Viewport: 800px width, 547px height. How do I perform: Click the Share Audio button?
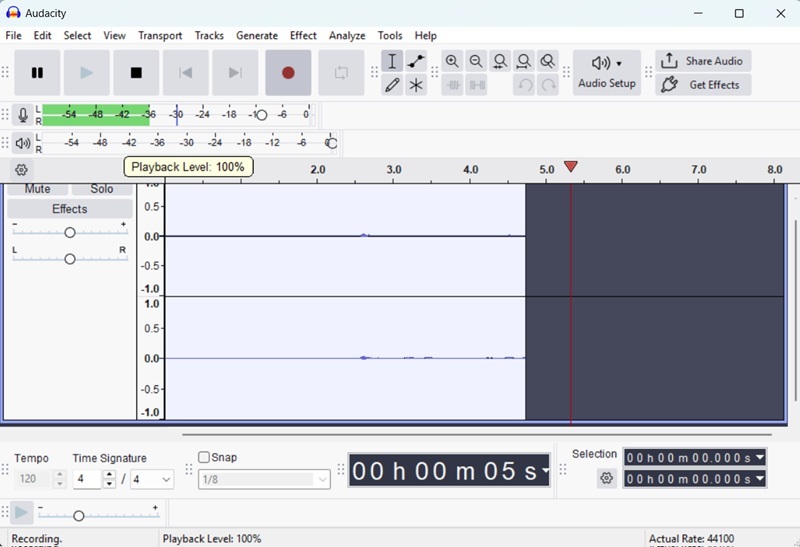[x=703, y=61]
